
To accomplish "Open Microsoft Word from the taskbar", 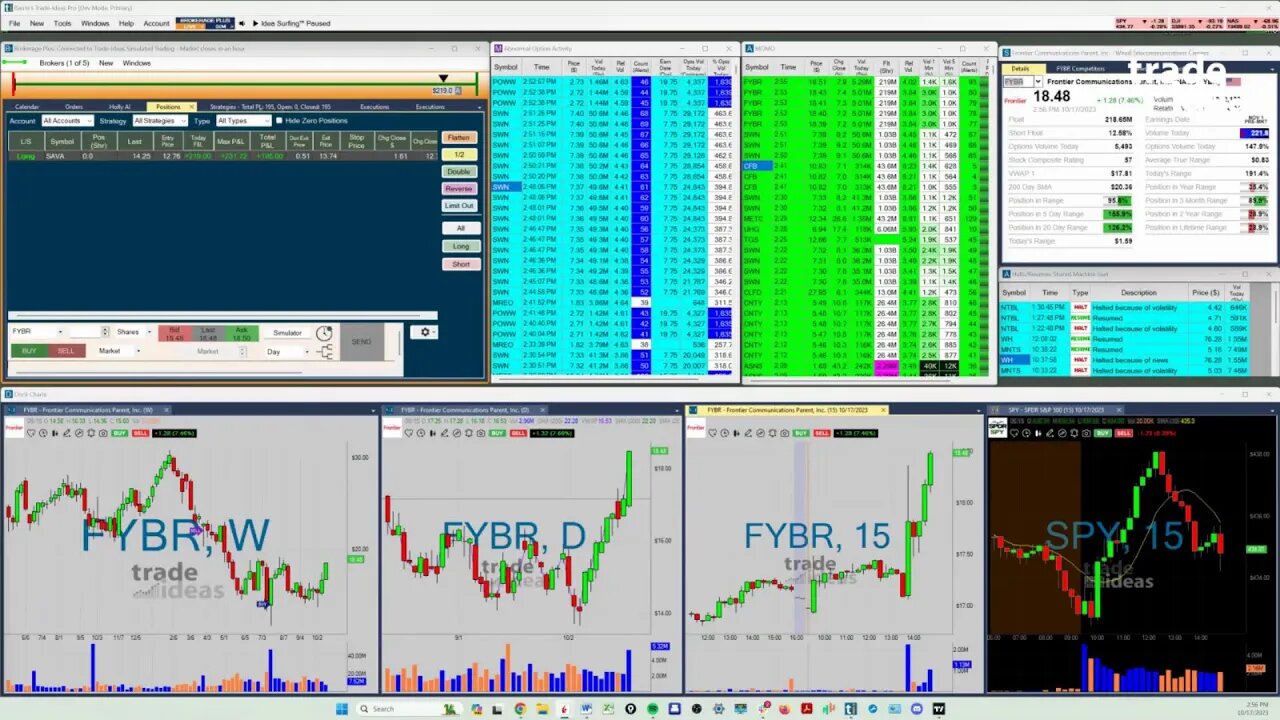I will click(586, 709).
